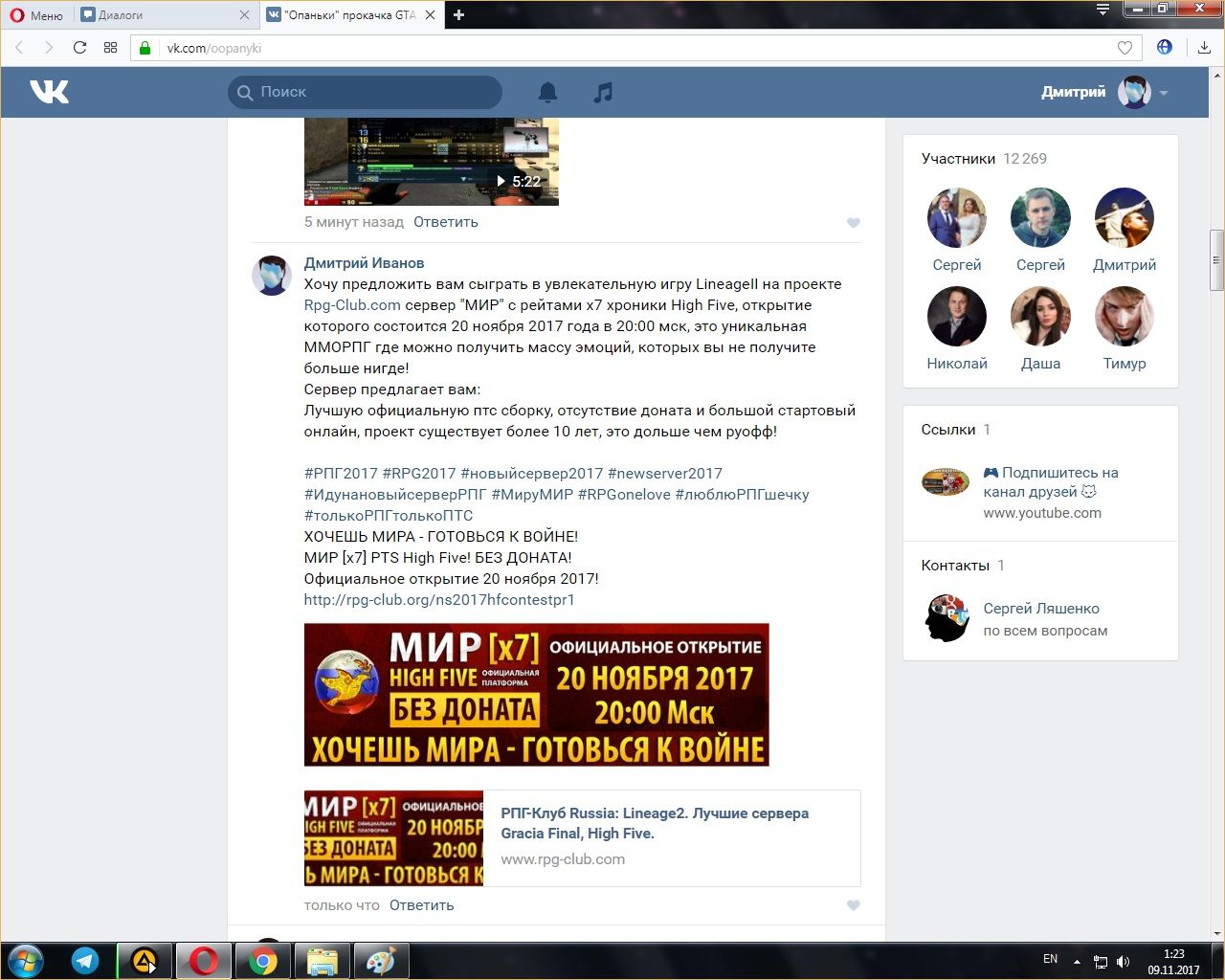Open the Speed Dial start page

coord(110,48)
